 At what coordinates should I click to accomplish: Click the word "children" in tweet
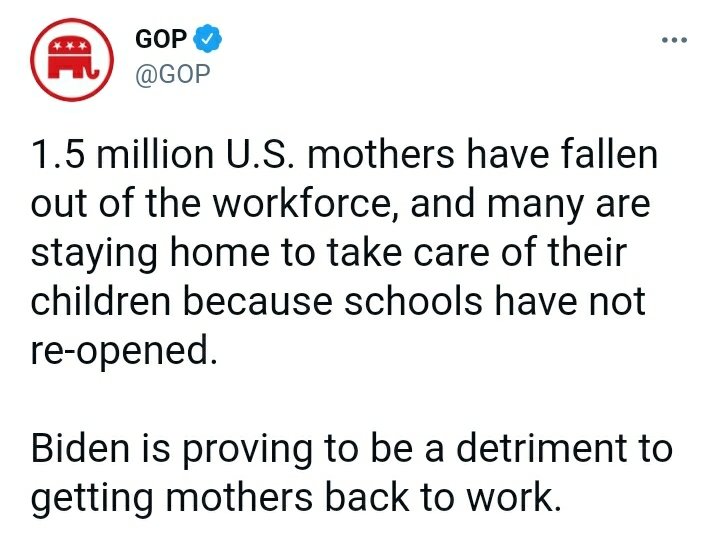101,302
